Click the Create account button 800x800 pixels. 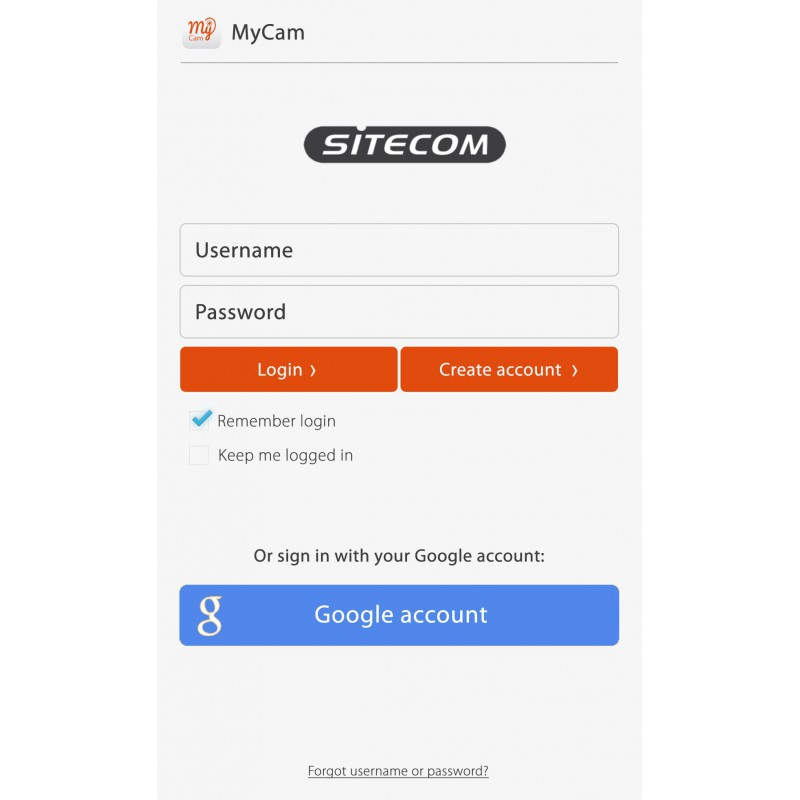tap(509, 369)
